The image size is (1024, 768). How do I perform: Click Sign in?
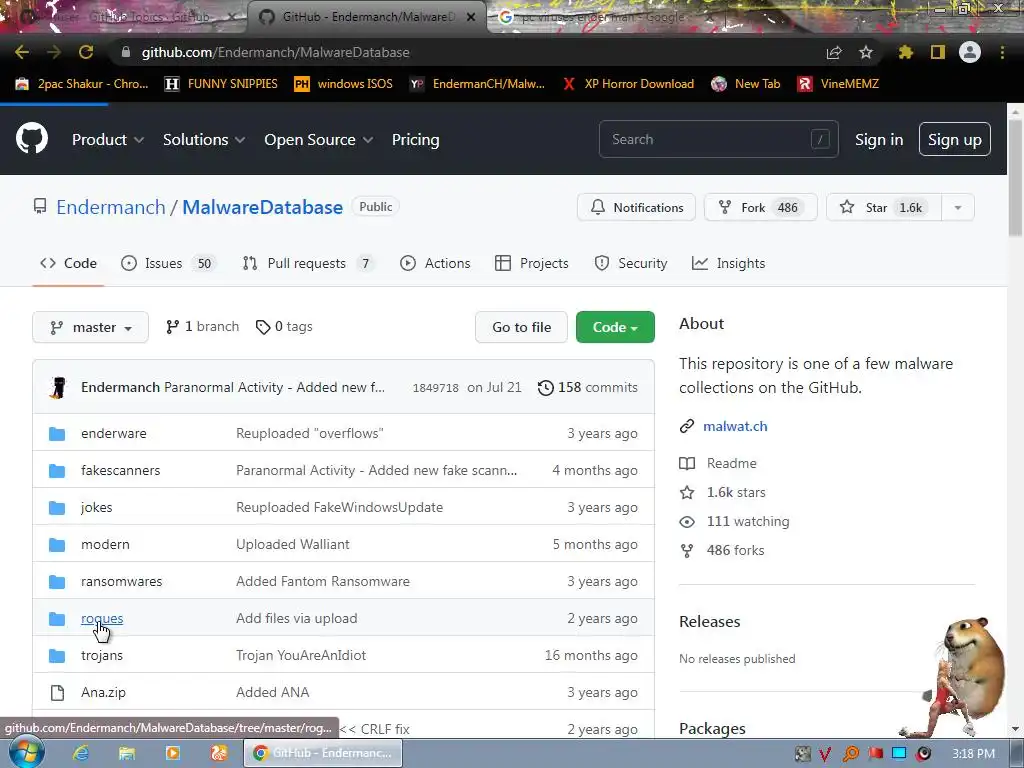[879, 139]
